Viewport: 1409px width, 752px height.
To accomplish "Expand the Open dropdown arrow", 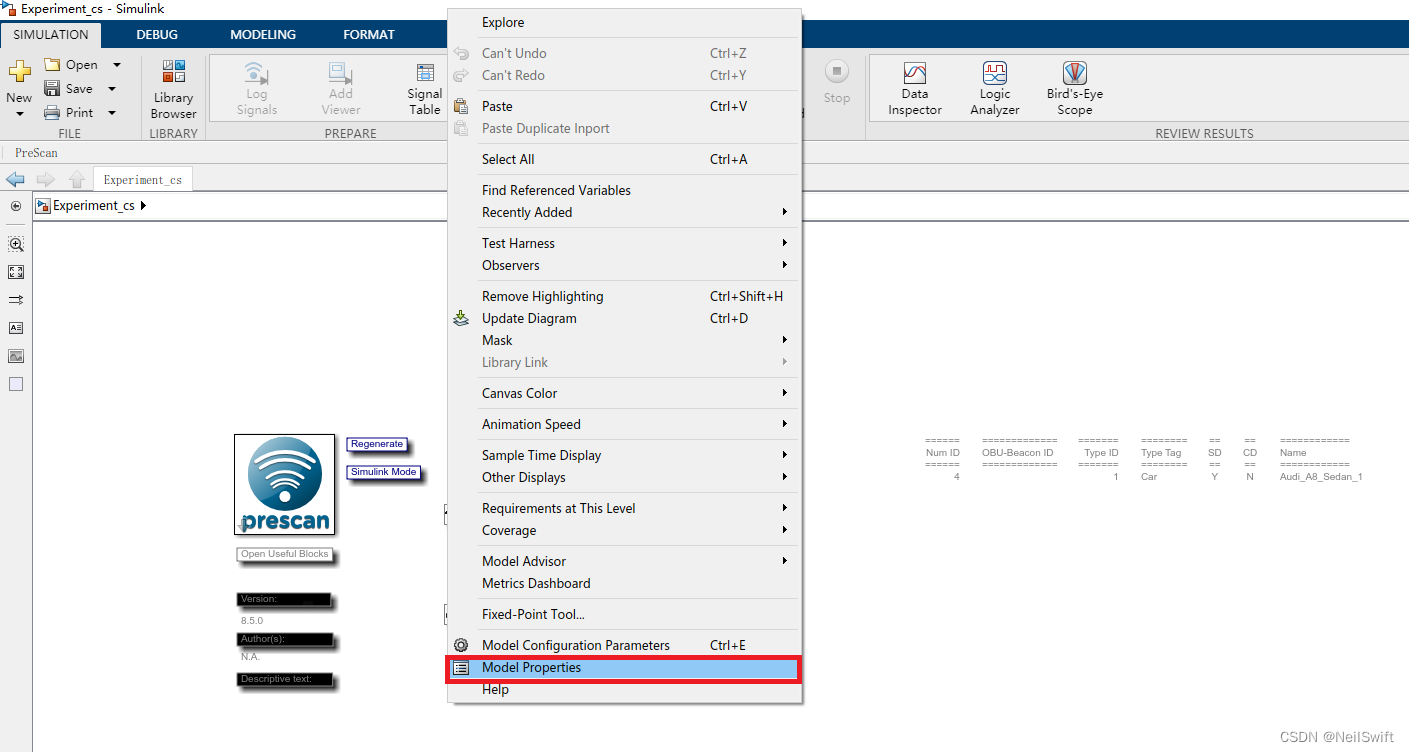I will click(116, 65).
